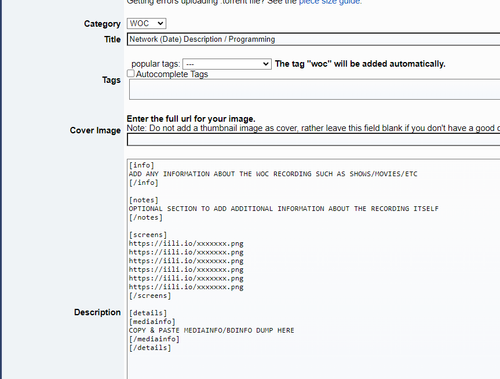The height and width of the screenshot is (379, 500).
Task: Click the [/details] closing tag line
Action: pos(150,348)
